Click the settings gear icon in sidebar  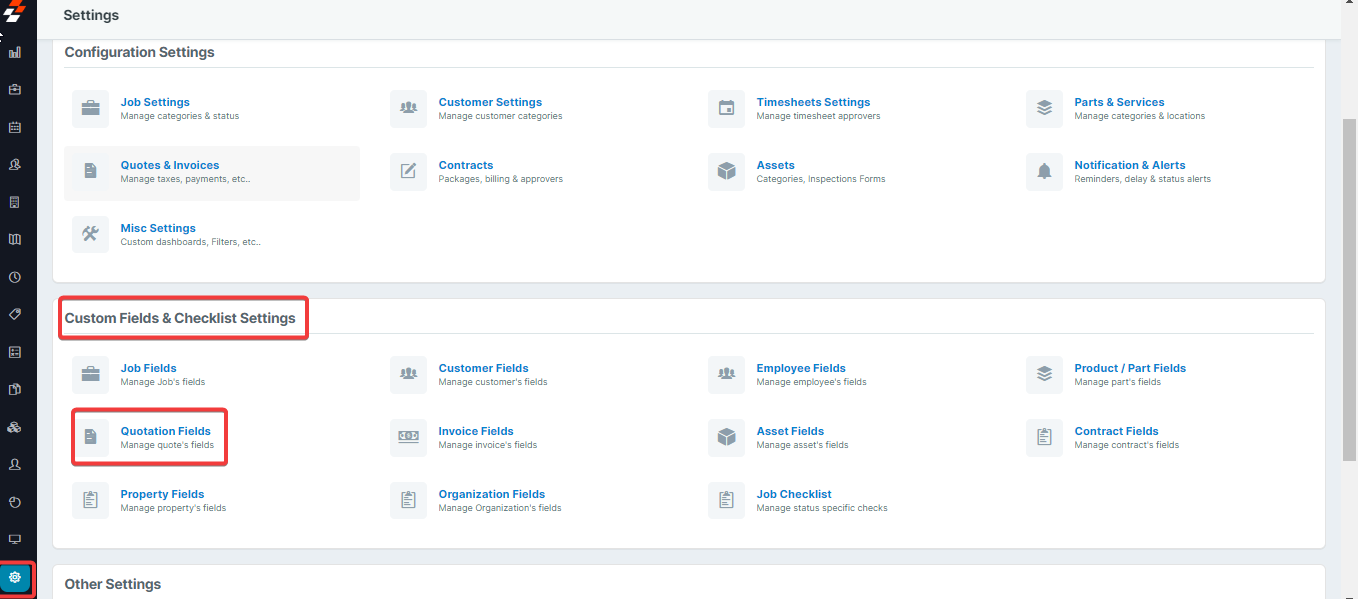15,577
